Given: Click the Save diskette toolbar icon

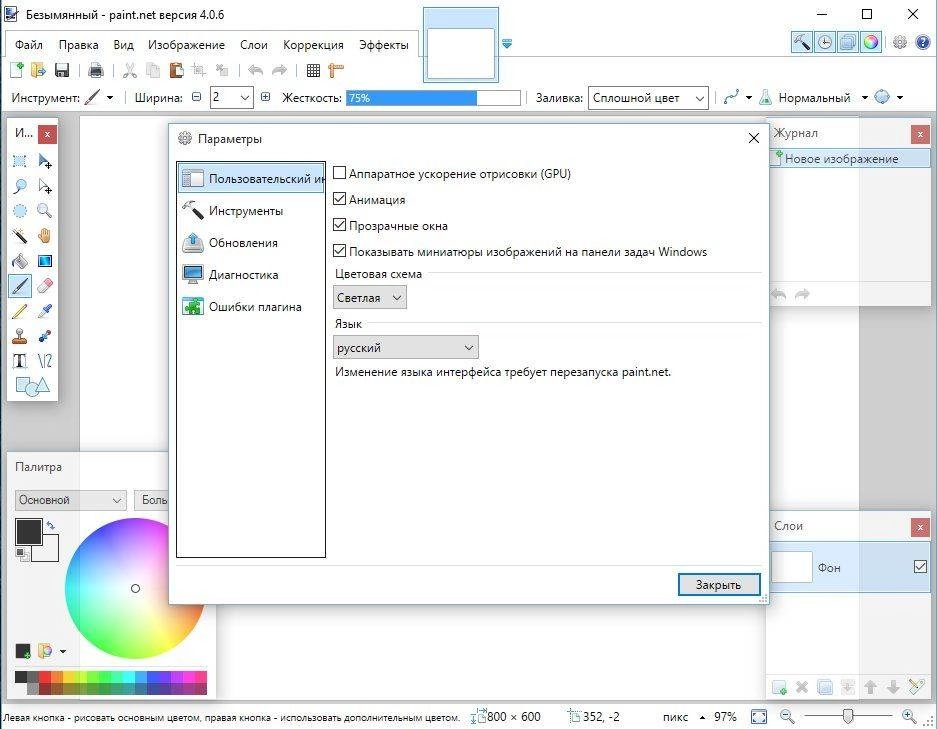Looking at the screenshot, I should (62, 71).
